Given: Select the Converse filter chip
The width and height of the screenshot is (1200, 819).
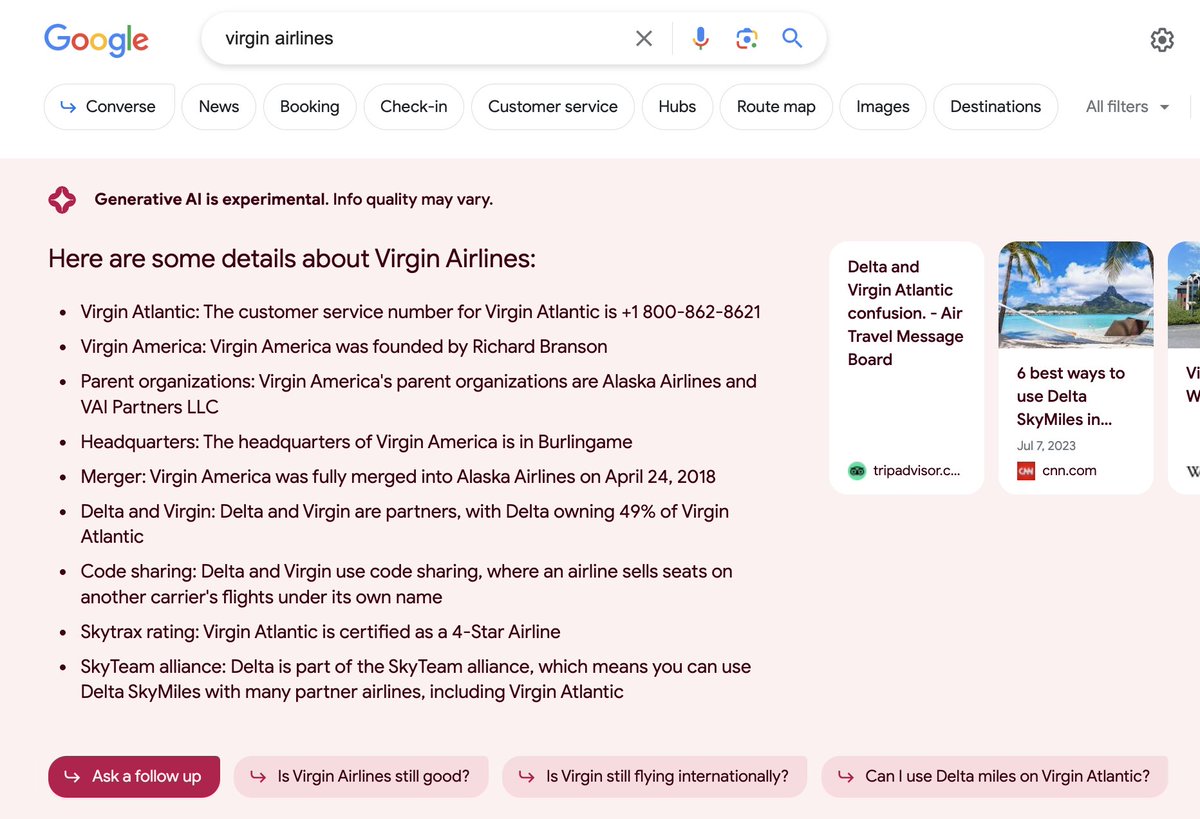Looking at the screenshot, I should (x=109, y=107).
